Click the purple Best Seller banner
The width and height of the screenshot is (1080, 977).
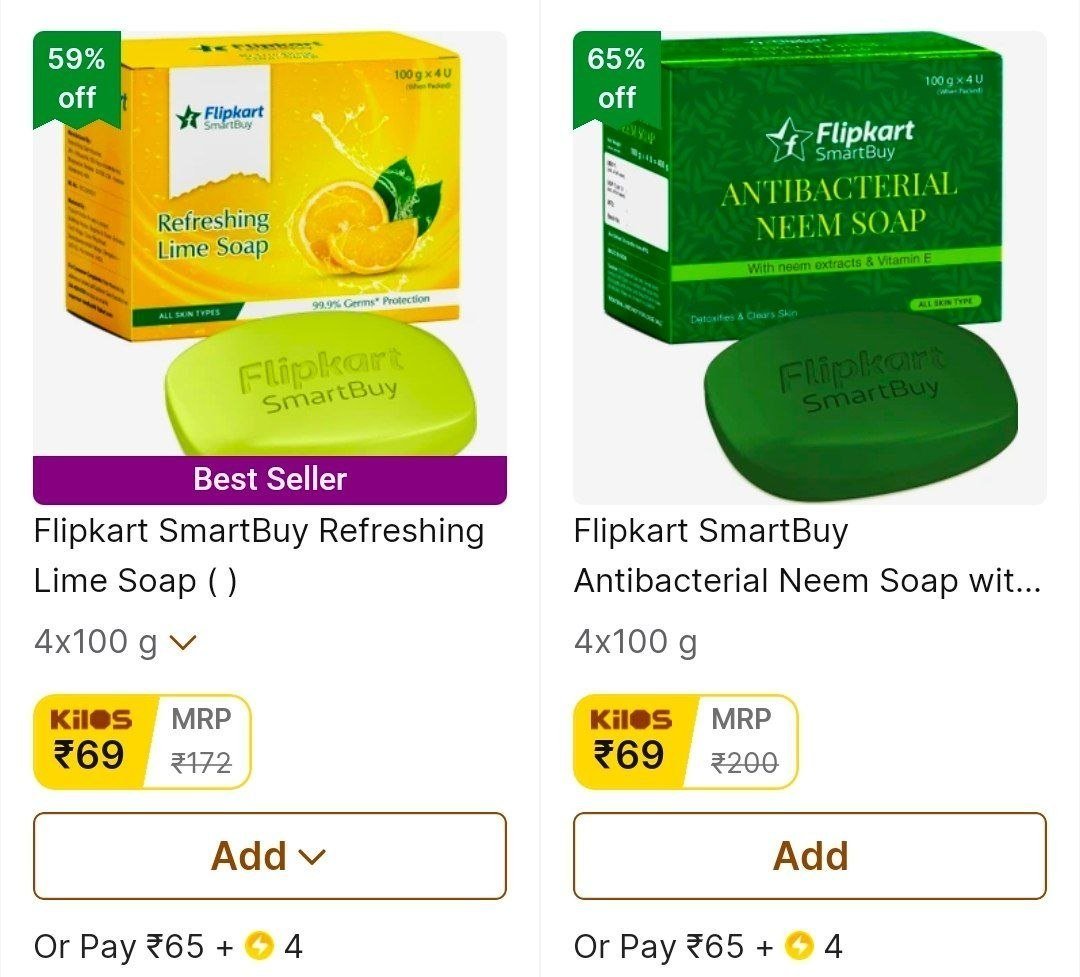268,479
